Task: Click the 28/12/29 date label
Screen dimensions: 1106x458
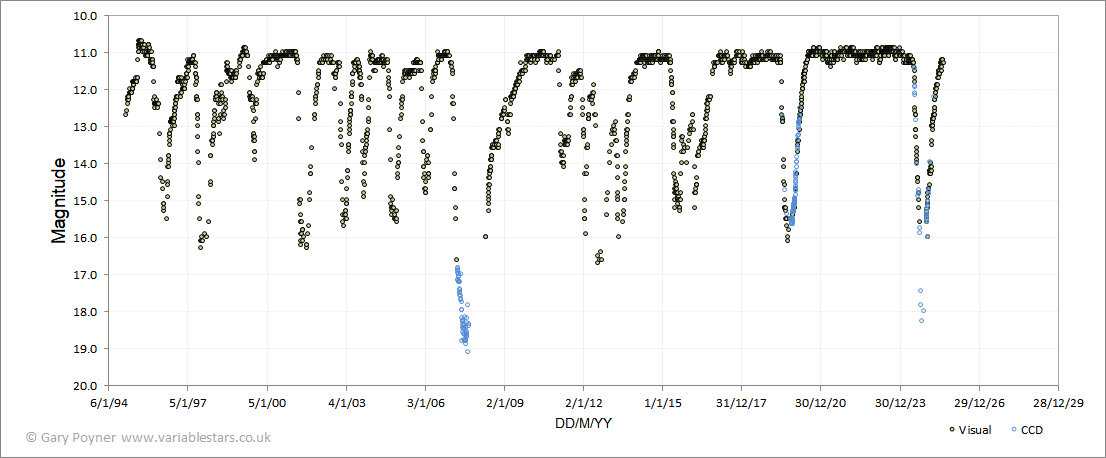Action: pos(1058,404)
